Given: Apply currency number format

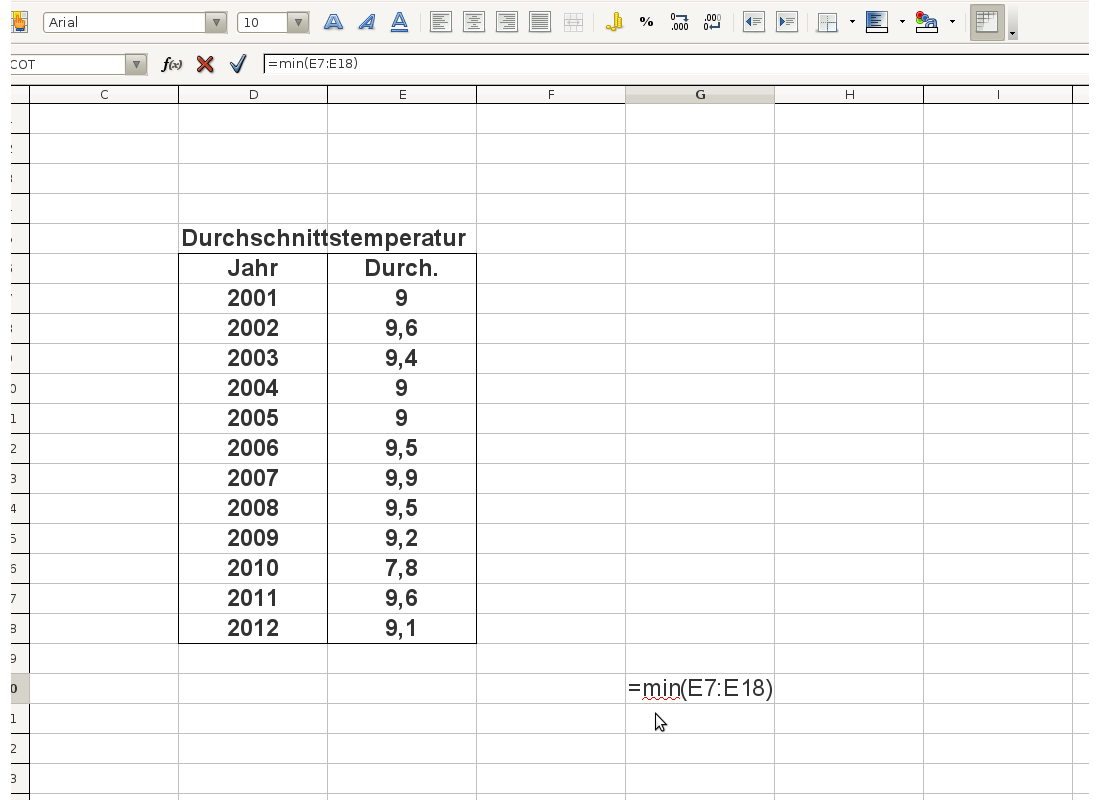Looking at the screenshot, I should (614, 22).
